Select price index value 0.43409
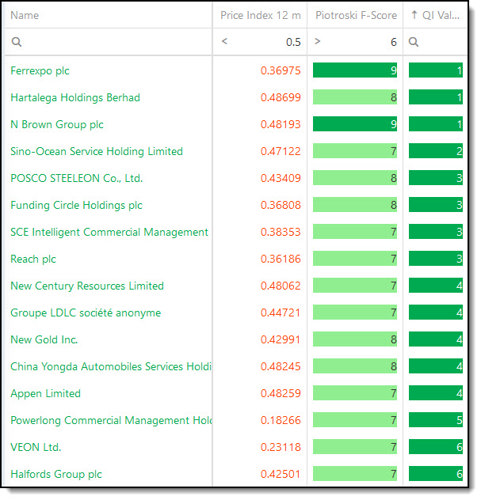 281,178
